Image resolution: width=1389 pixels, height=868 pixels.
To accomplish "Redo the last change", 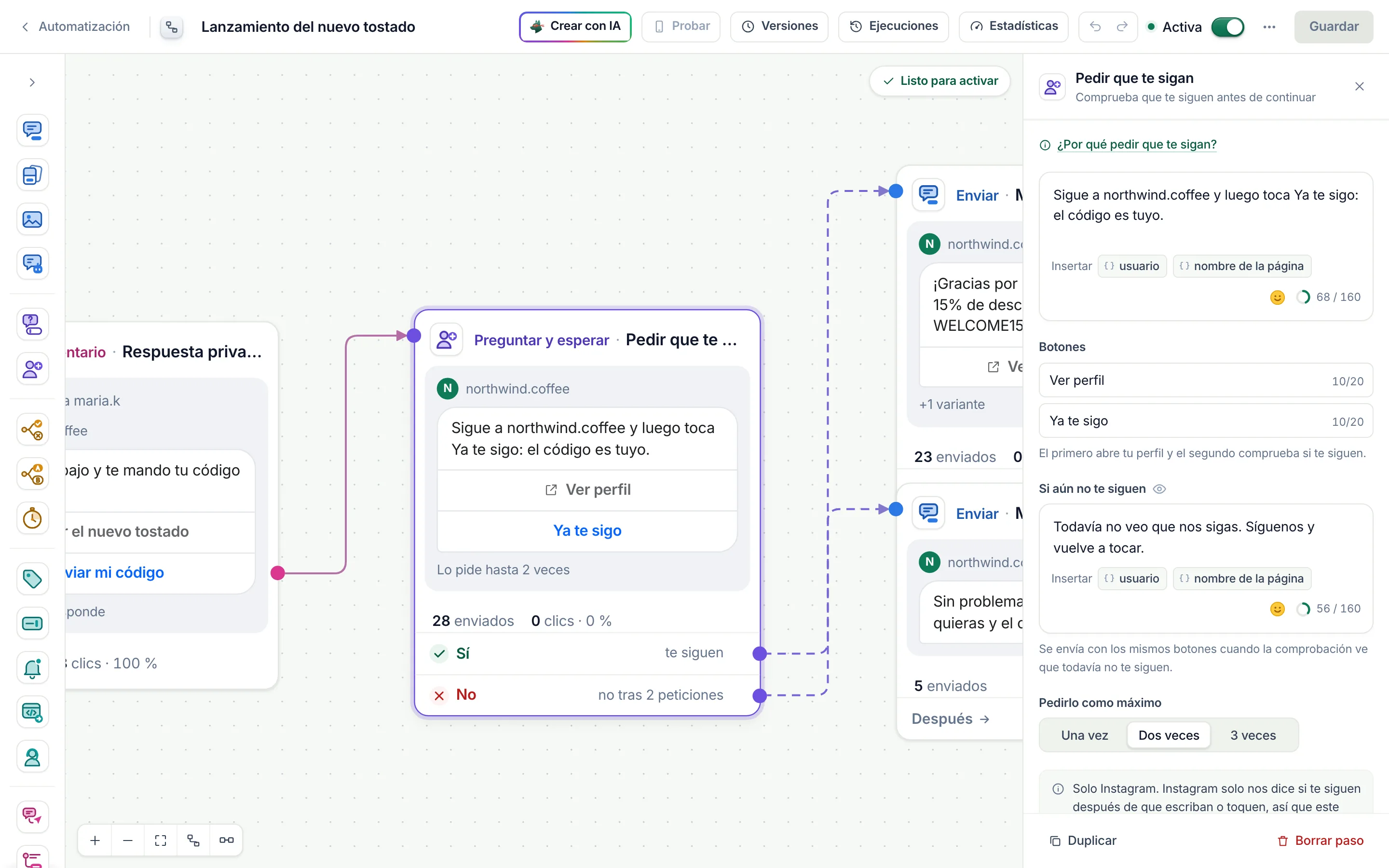I will coord(1122,27).
